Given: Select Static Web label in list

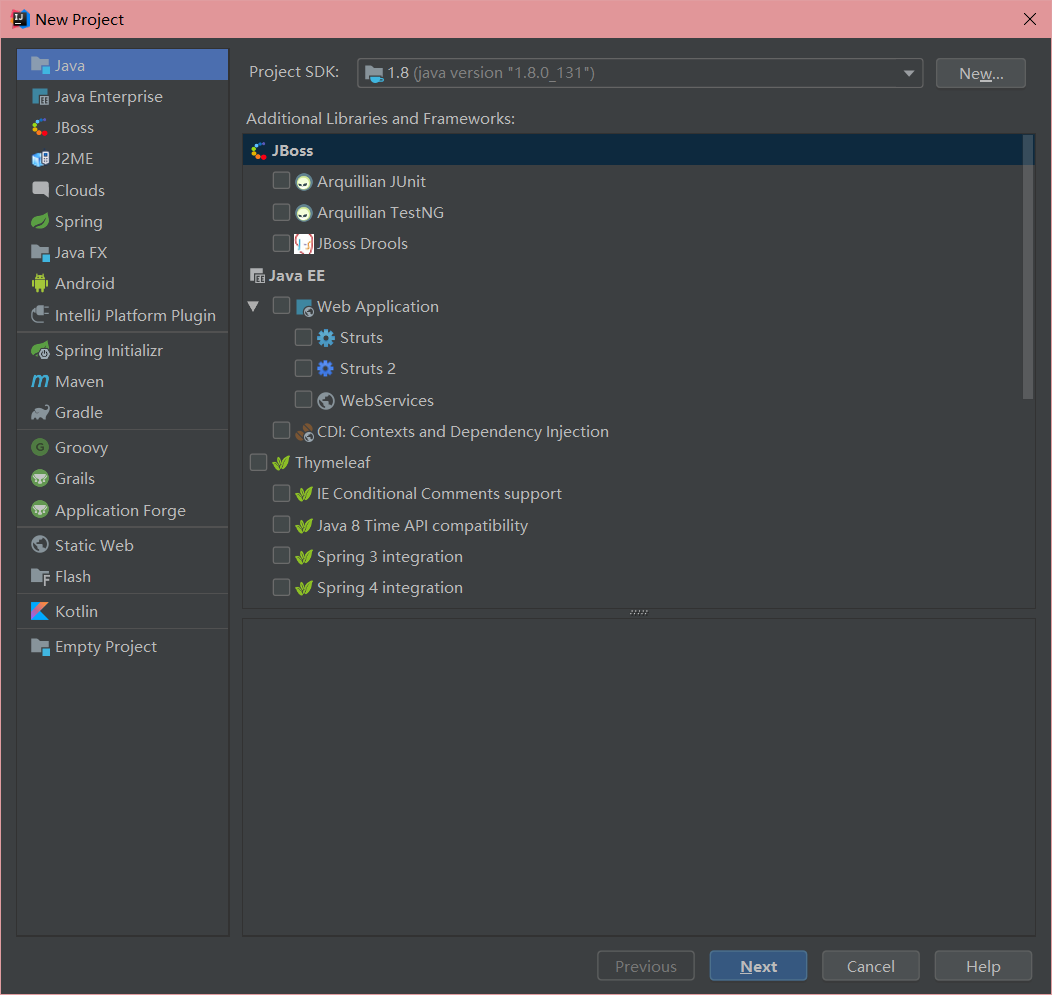Looking at the screenshot, I should (x=94, y=545).
